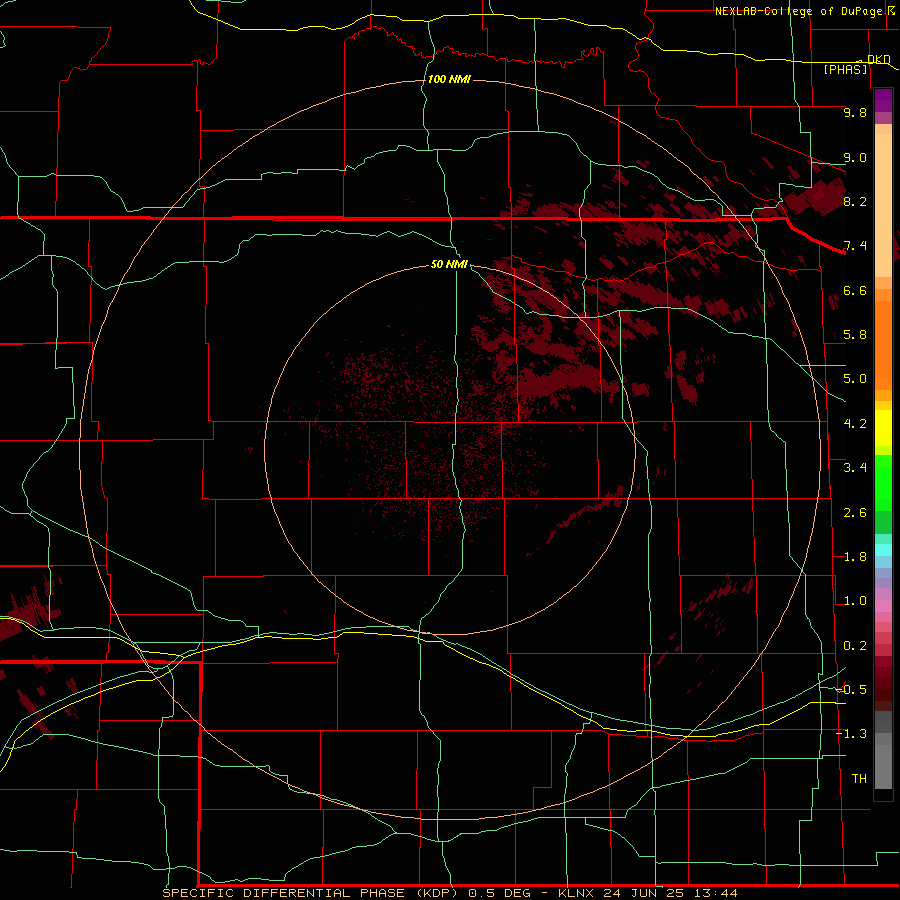The image size is (900, 900).
Task: Click the 100 NMI range ring label
Action: click(449, 79)
